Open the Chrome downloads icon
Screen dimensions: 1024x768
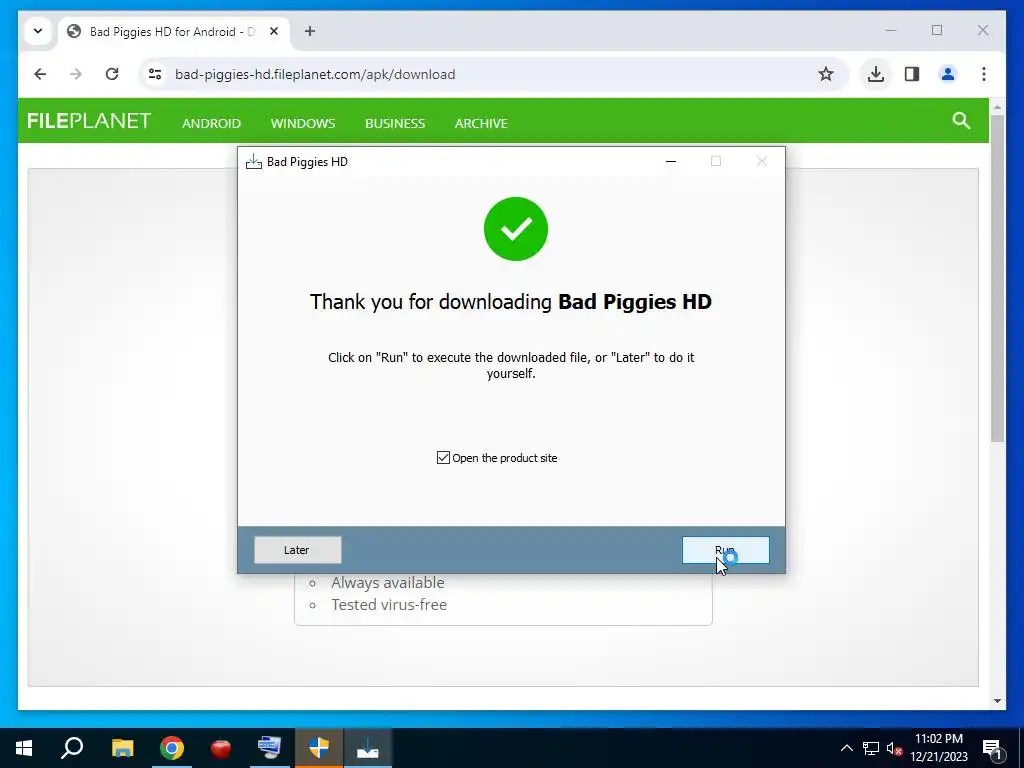876,74
